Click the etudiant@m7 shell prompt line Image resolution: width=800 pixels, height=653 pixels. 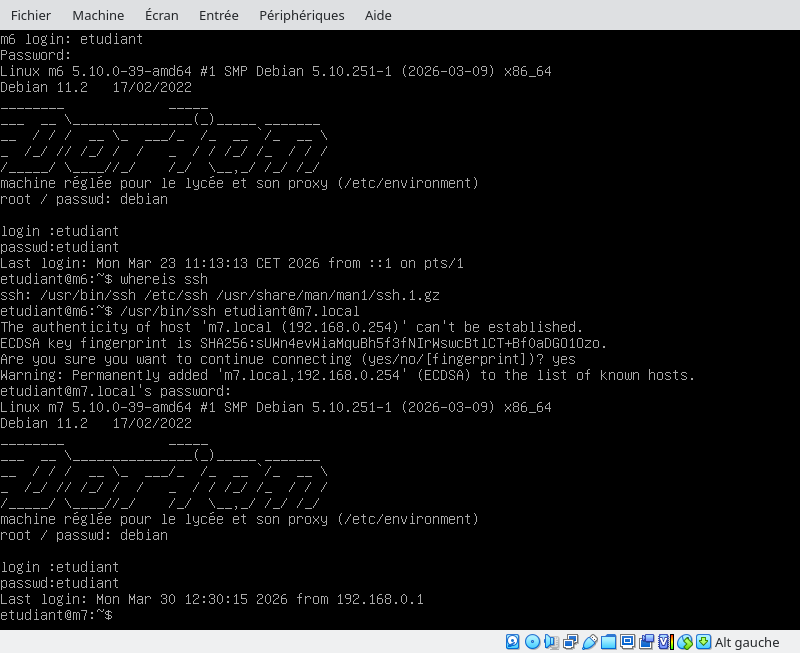tap(58, 615)
